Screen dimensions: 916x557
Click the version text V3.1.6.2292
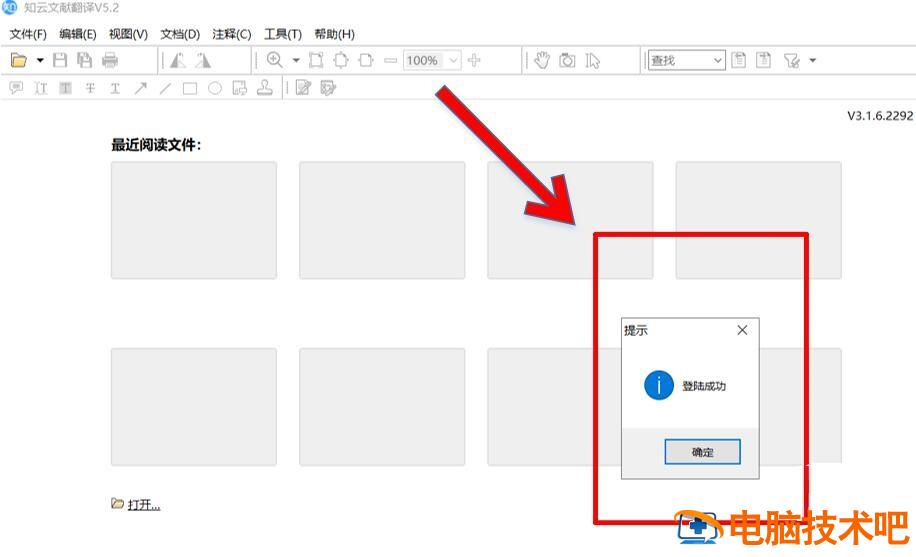[880, 116]
